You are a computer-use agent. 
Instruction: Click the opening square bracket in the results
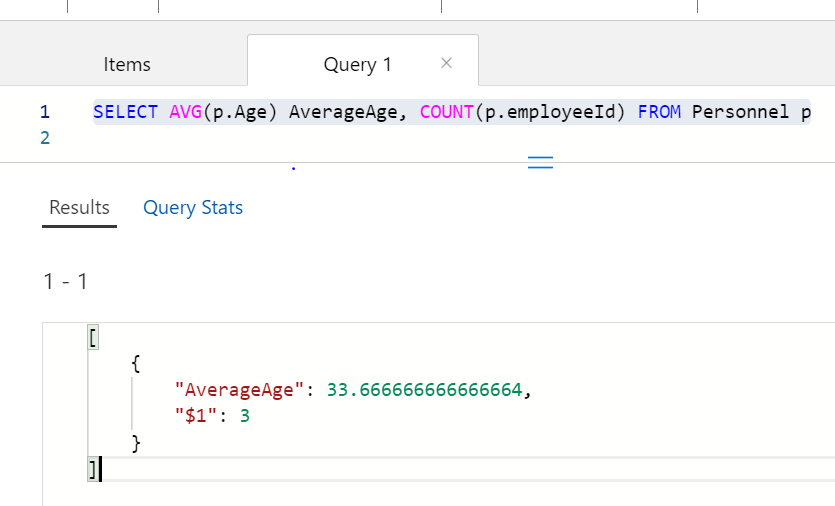tap(92, 338)
